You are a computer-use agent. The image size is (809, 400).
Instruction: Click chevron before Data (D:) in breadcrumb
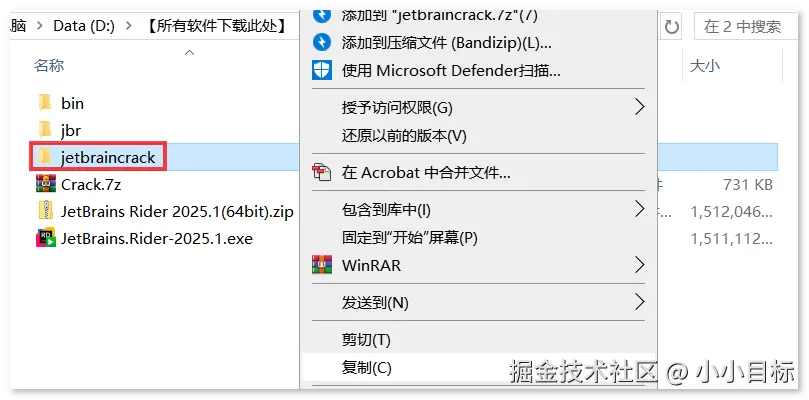click(41, 26)
